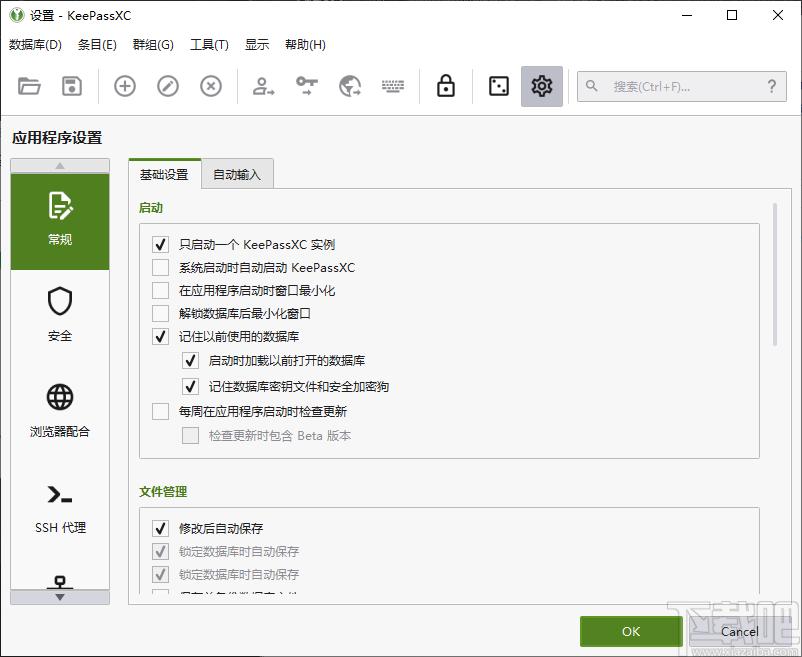Click the 启动 section heading
This screenshot has width=802, height=657.
151,208
